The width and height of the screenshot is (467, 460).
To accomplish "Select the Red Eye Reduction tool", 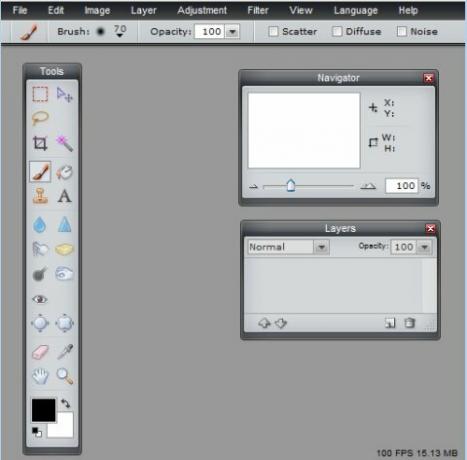I will 40,299.
